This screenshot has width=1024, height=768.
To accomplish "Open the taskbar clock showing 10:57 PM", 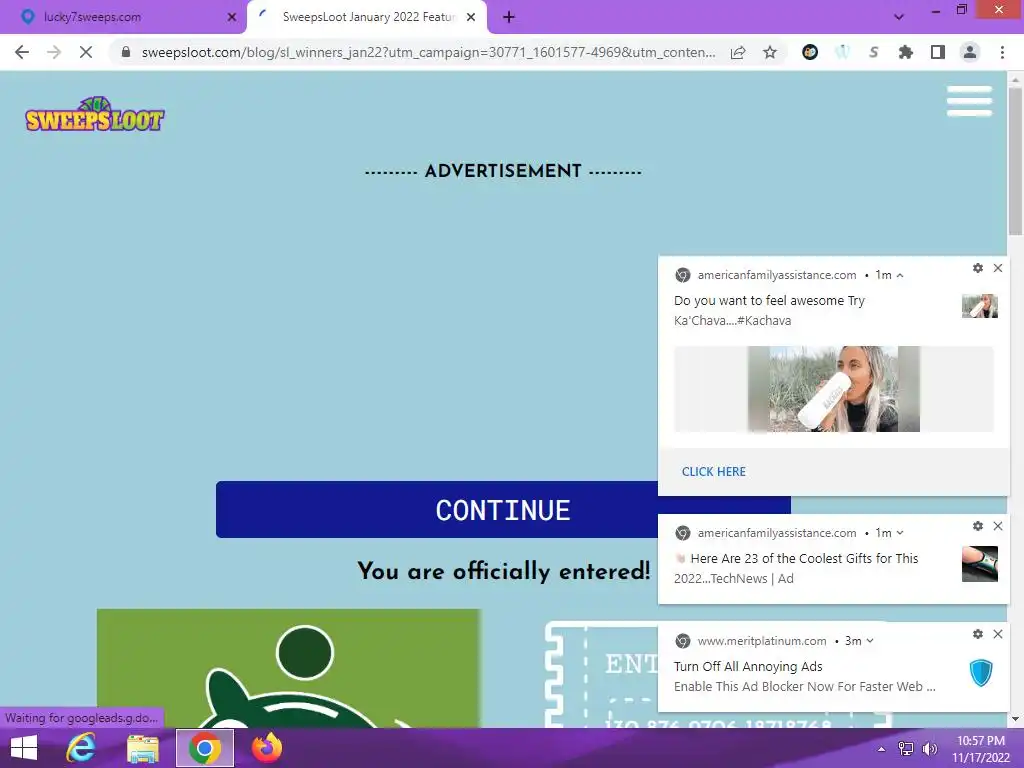I will (980, 748).
